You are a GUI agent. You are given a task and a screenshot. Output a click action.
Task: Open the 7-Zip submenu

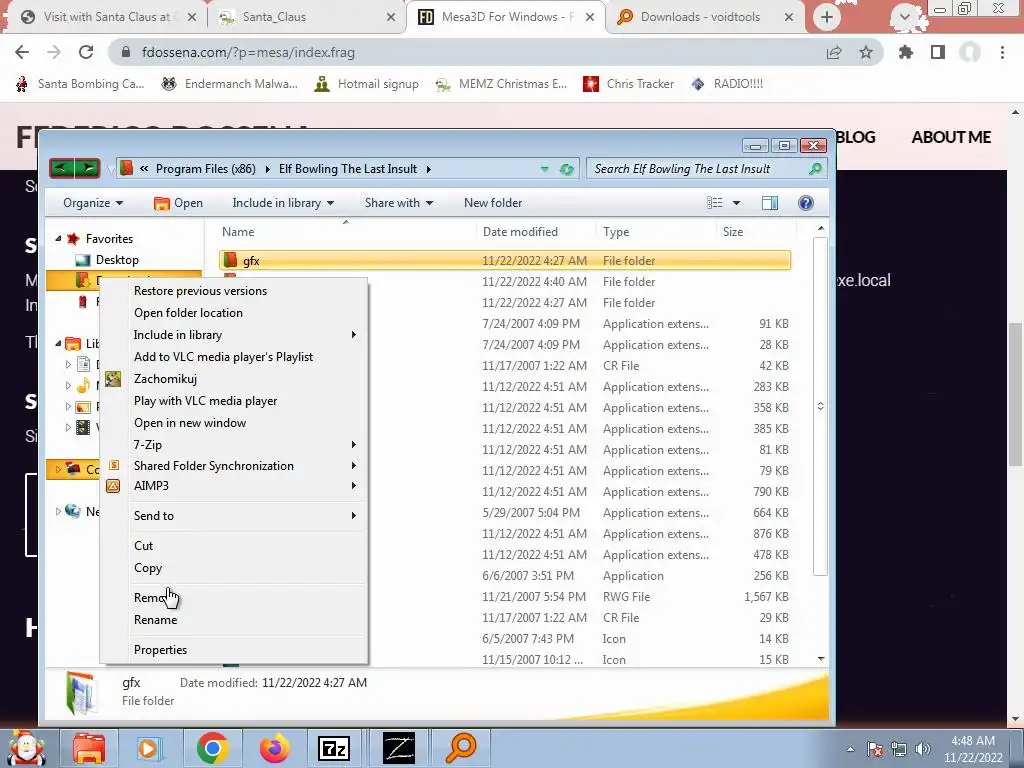point(234,445)
